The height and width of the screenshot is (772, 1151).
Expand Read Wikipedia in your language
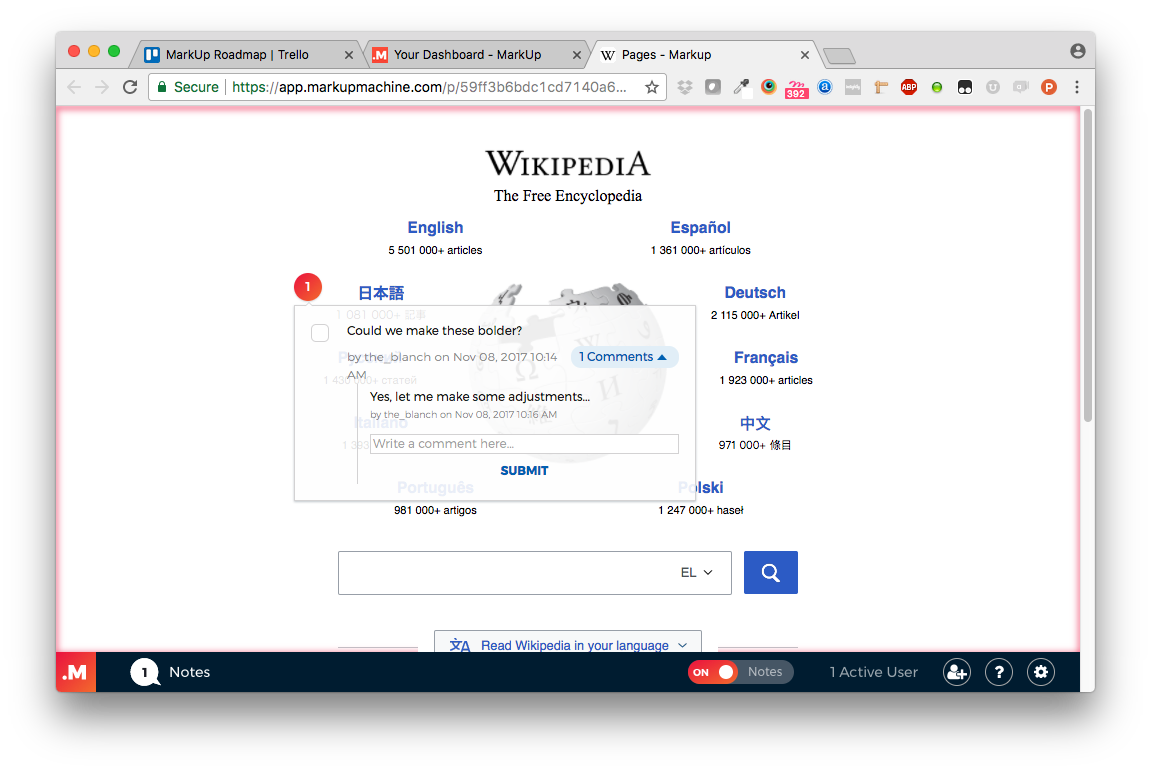(x=568, y=643)
